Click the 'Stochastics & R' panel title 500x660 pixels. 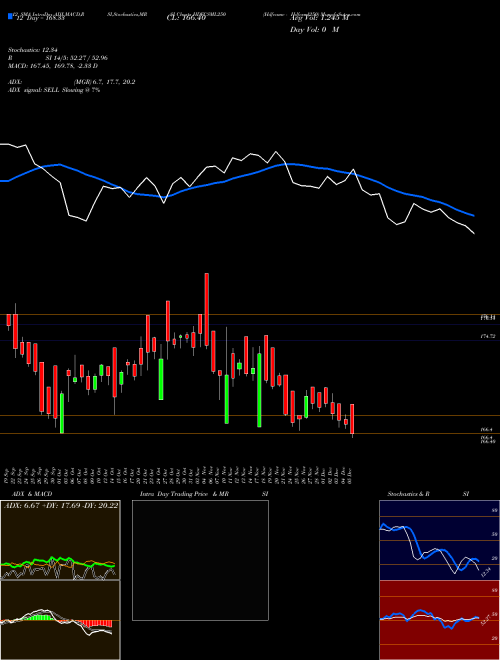tap(408, 494)
